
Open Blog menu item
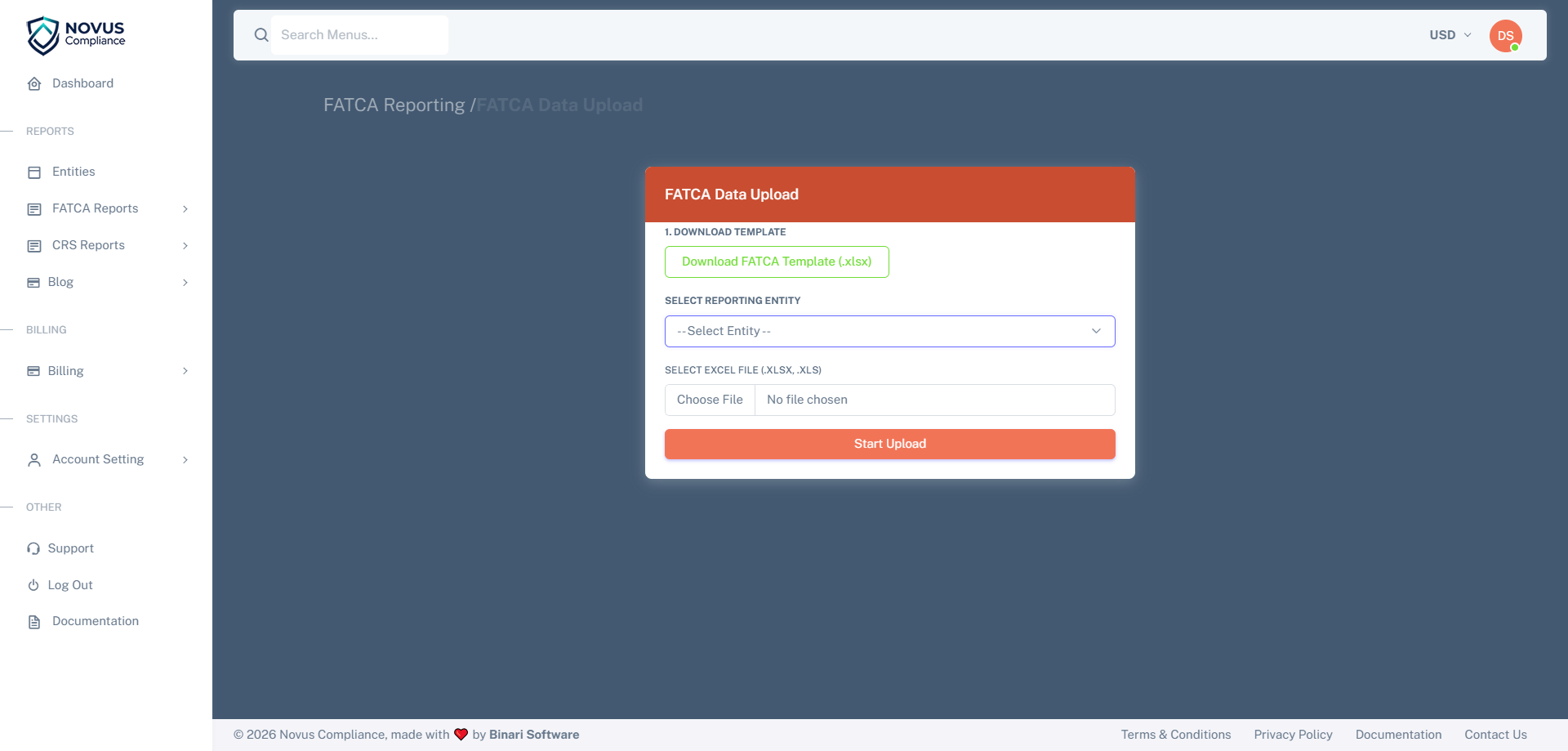tap(60, 282)
